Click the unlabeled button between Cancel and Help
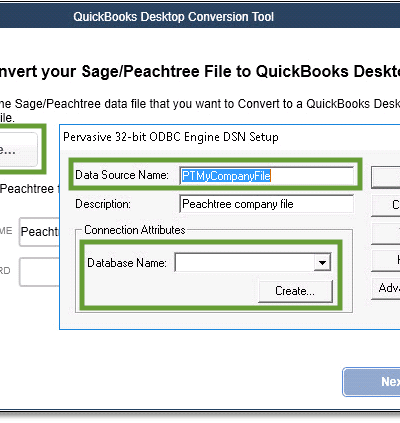The width and height of the screenshot is (400, 423). (386, 233)
